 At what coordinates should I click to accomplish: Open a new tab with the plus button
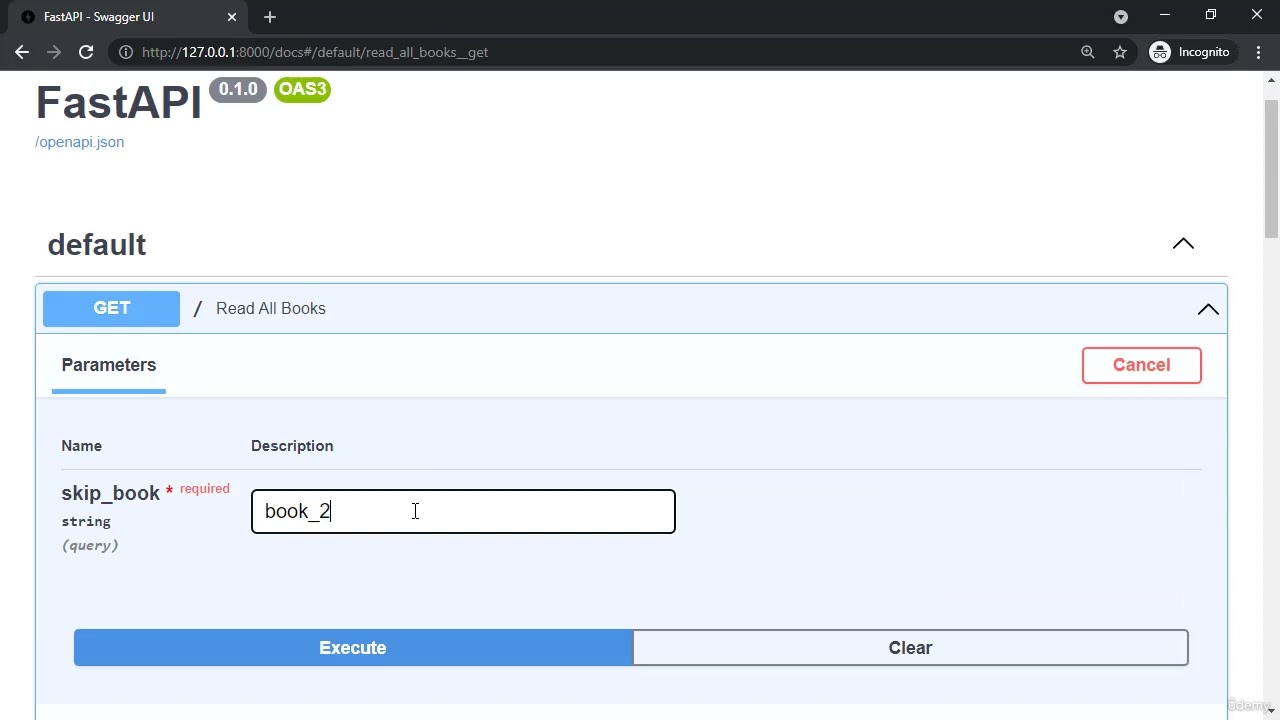point(270,17)
